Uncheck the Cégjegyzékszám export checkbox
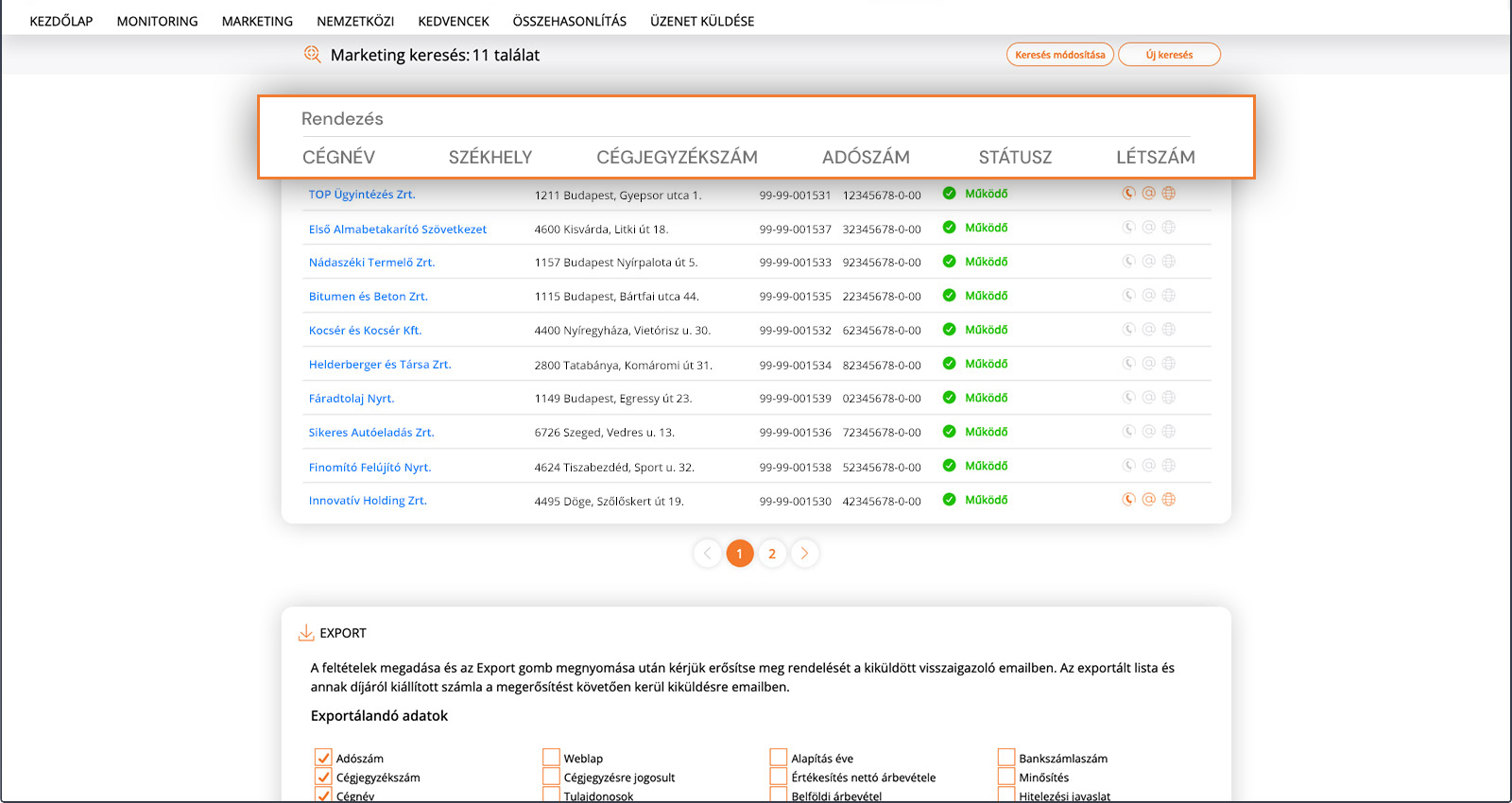The width and height of the screenshot is (1512, 803). click(x=323, y=777)
